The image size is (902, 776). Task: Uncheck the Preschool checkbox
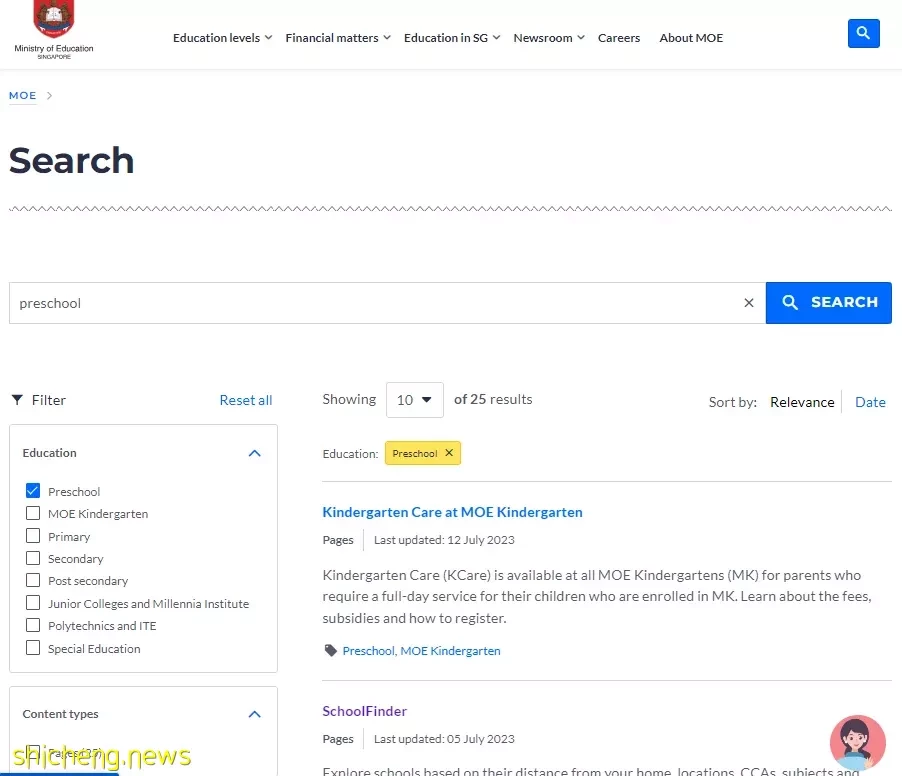(33, 491)
